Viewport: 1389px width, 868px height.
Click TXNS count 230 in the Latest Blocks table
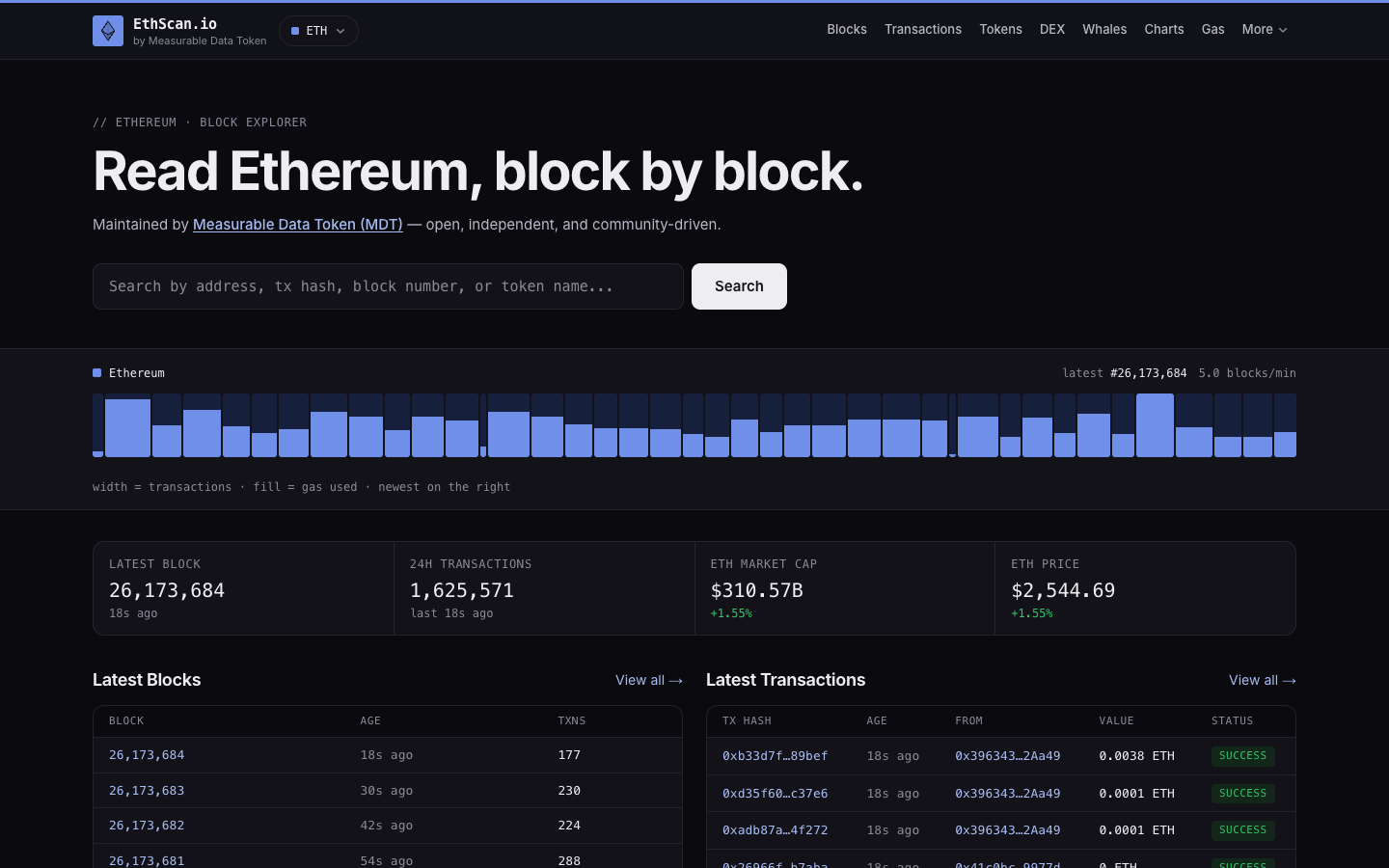pos(569,791)
